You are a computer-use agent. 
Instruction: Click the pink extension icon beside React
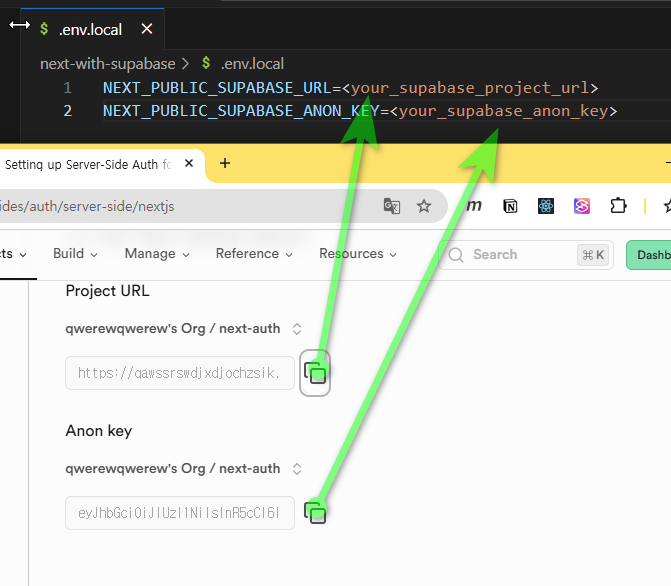[582, 206]
